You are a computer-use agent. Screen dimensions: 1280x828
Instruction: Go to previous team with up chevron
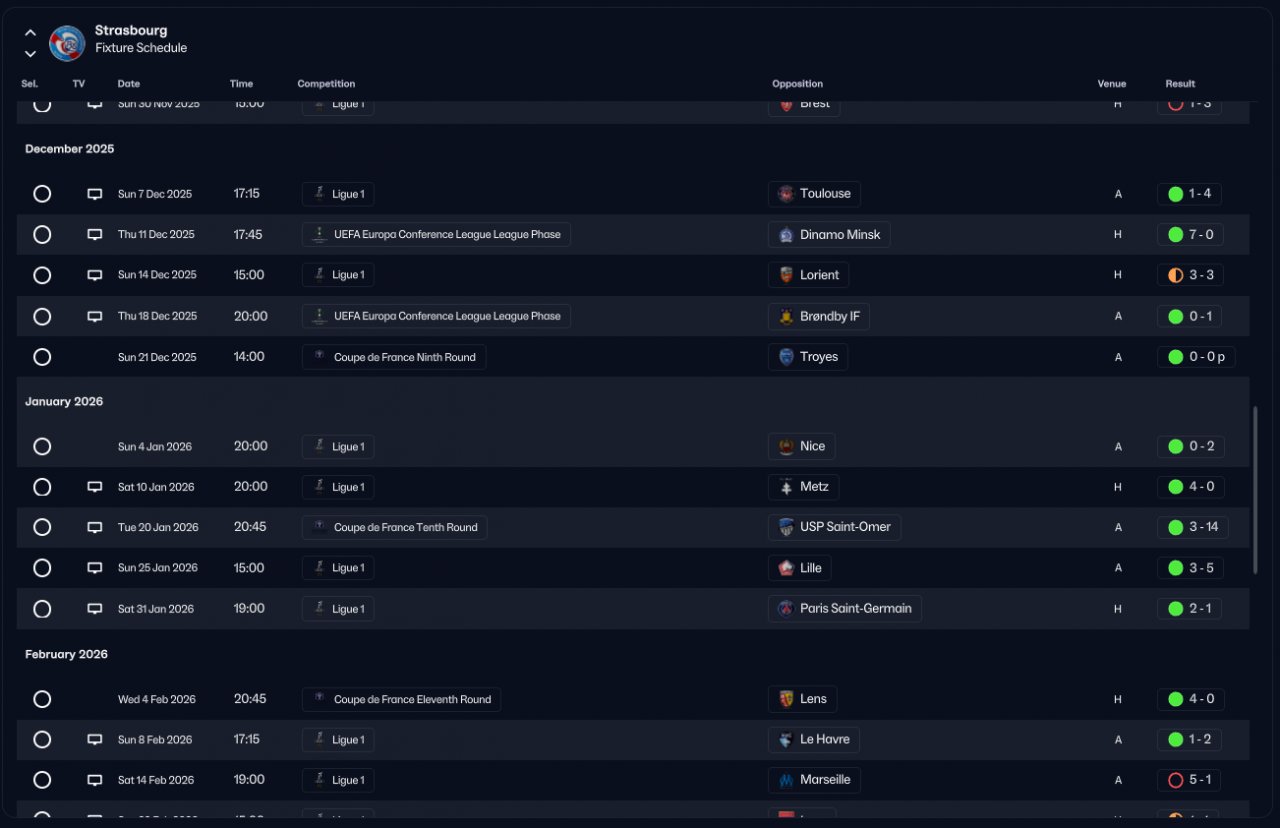(x=30, y=33)
